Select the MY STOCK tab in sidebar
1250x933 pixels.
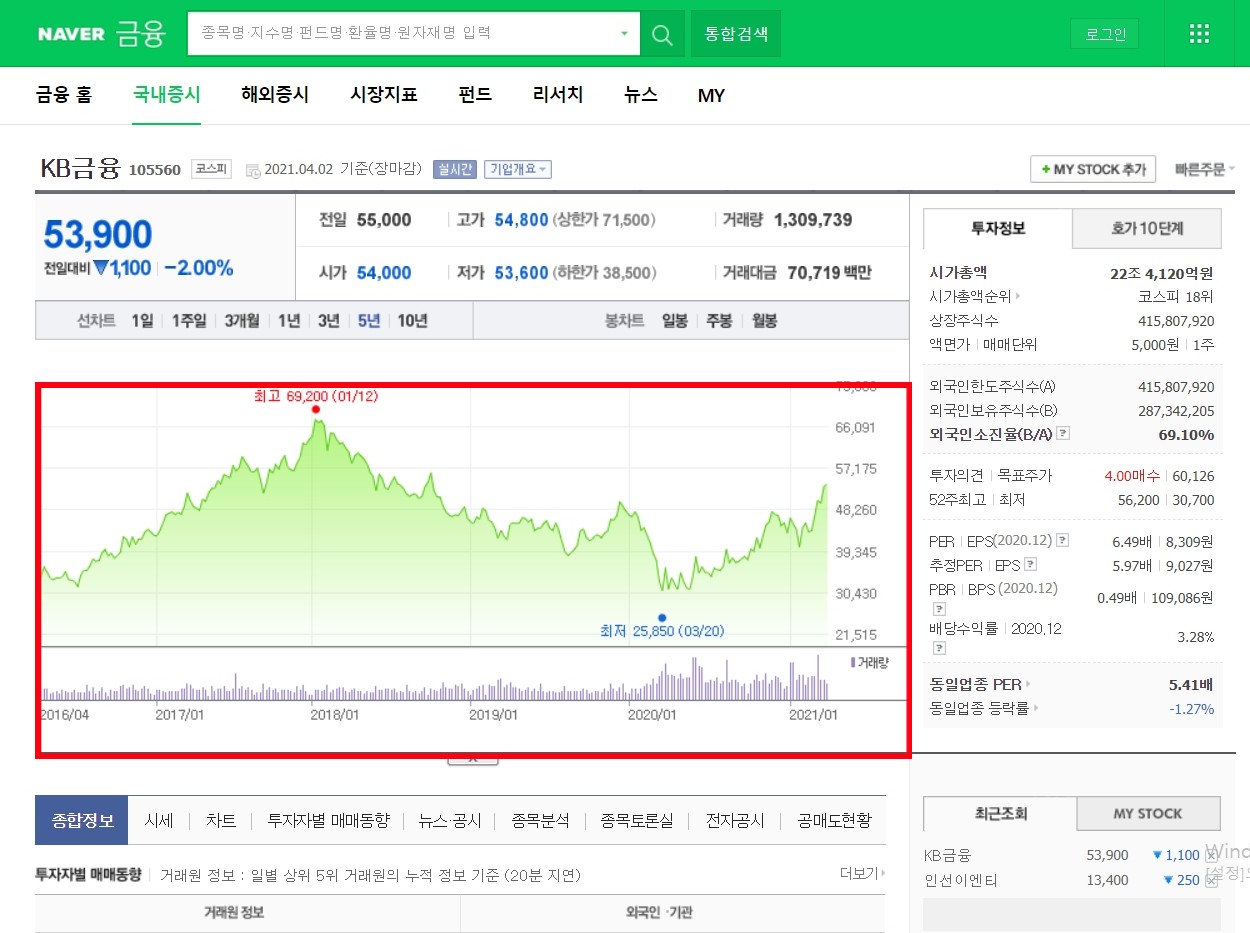pyautogui.click(x=1148, y=813)
